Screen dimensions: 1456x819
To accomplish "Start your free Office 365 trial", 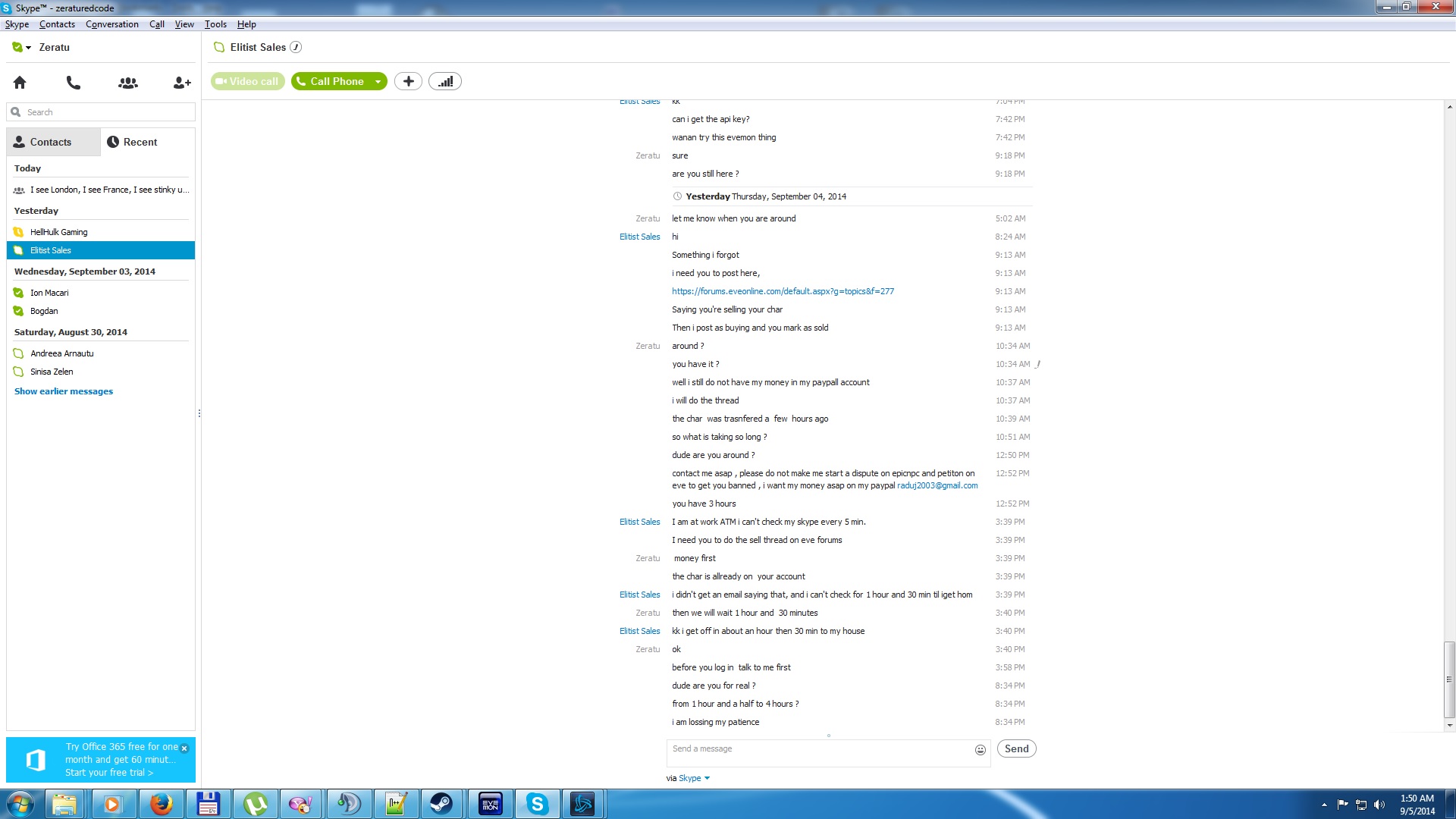I will tap(109, 773).
